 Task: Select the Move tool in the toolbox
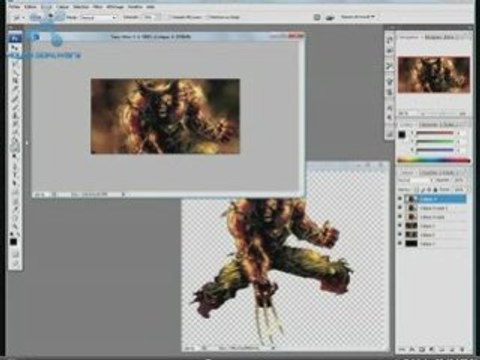(15, 48)
